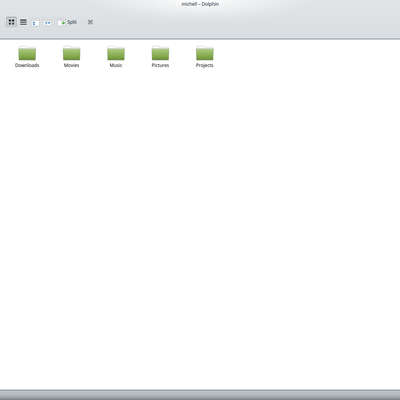The width and height of the screenshot is (400, 400).
Task: Click the crossed tools icon in toolbar
Action: [90, 22]
